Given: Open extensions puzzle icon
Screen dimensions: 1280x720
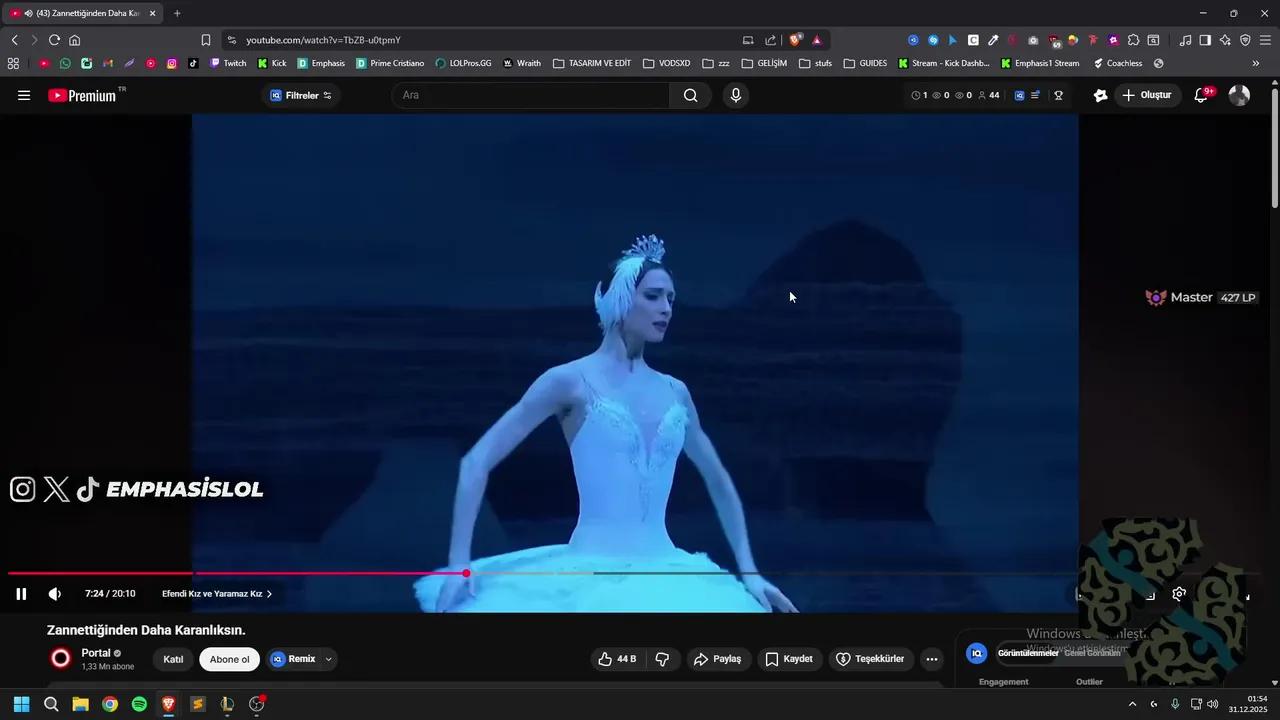Looking at the screenshot, I should point(1133,40).
